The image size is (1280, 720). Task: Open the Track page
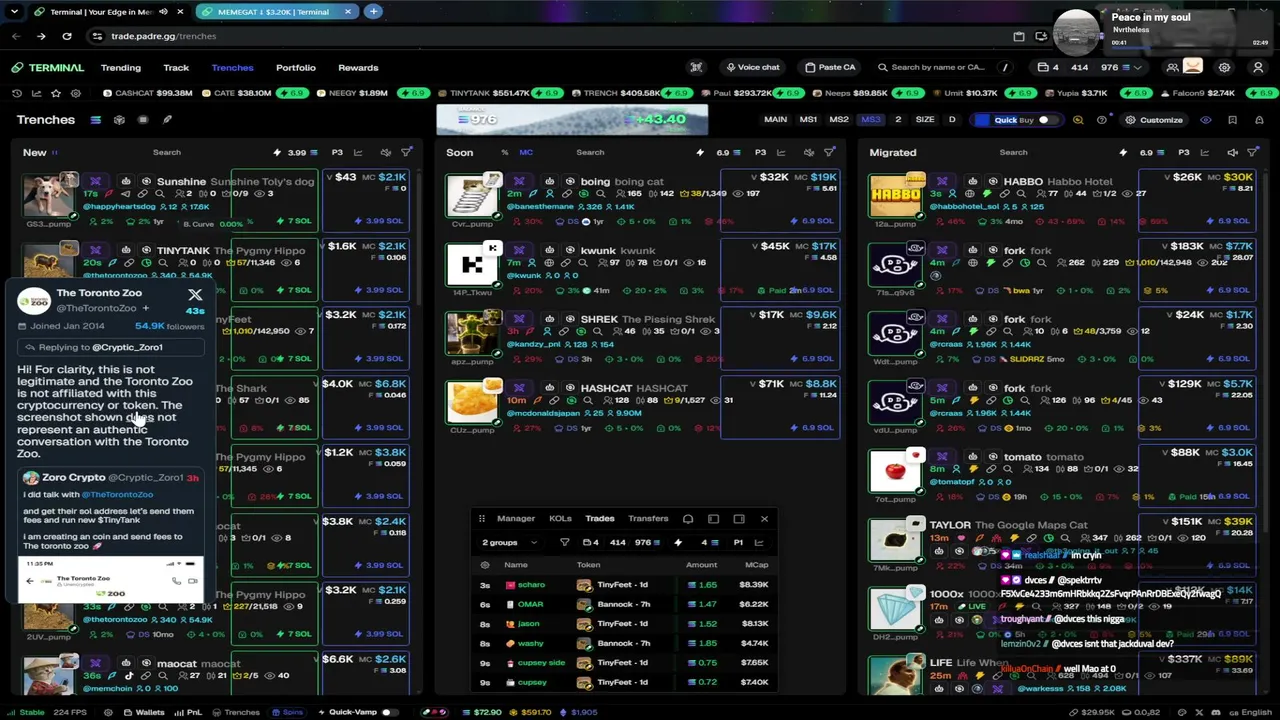click(176, 67)
